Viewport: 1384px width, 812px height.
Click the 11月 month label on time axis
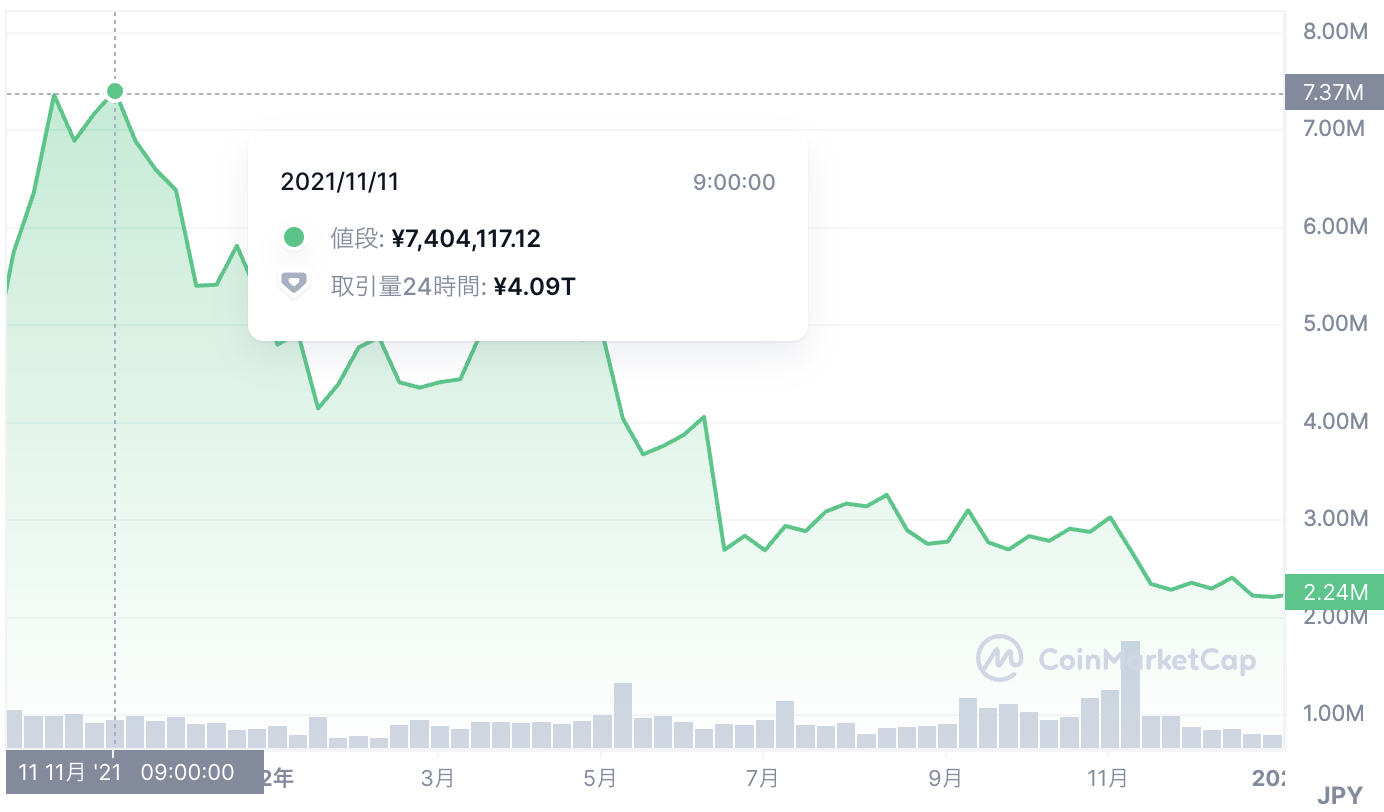(1107, 777)
